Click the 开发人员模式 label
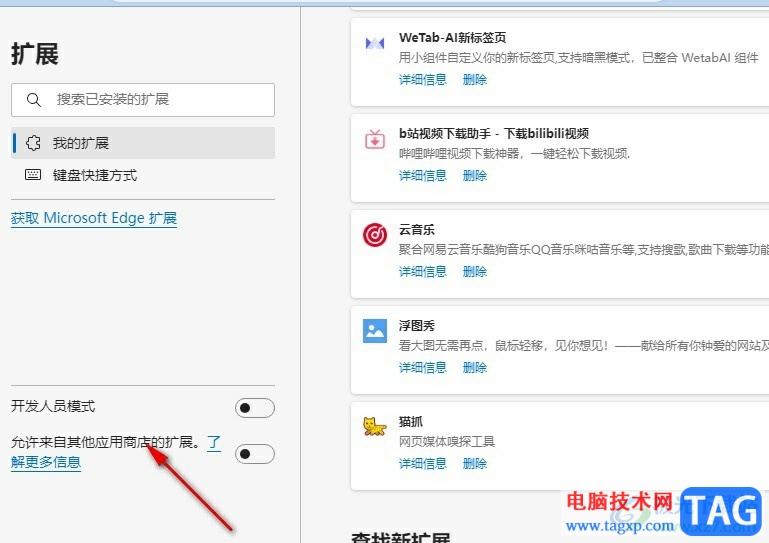 click(x=53, y=406)
